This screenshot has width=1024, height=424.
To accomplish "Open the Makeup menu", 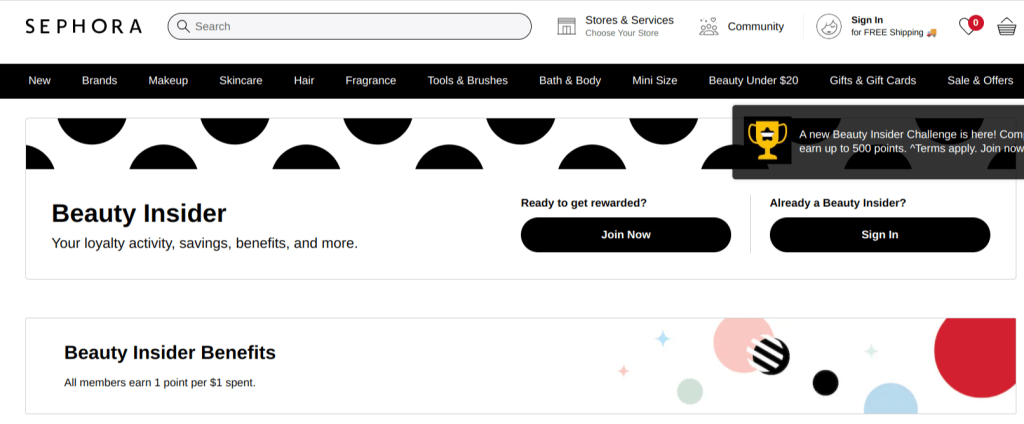I will [168, 80].
